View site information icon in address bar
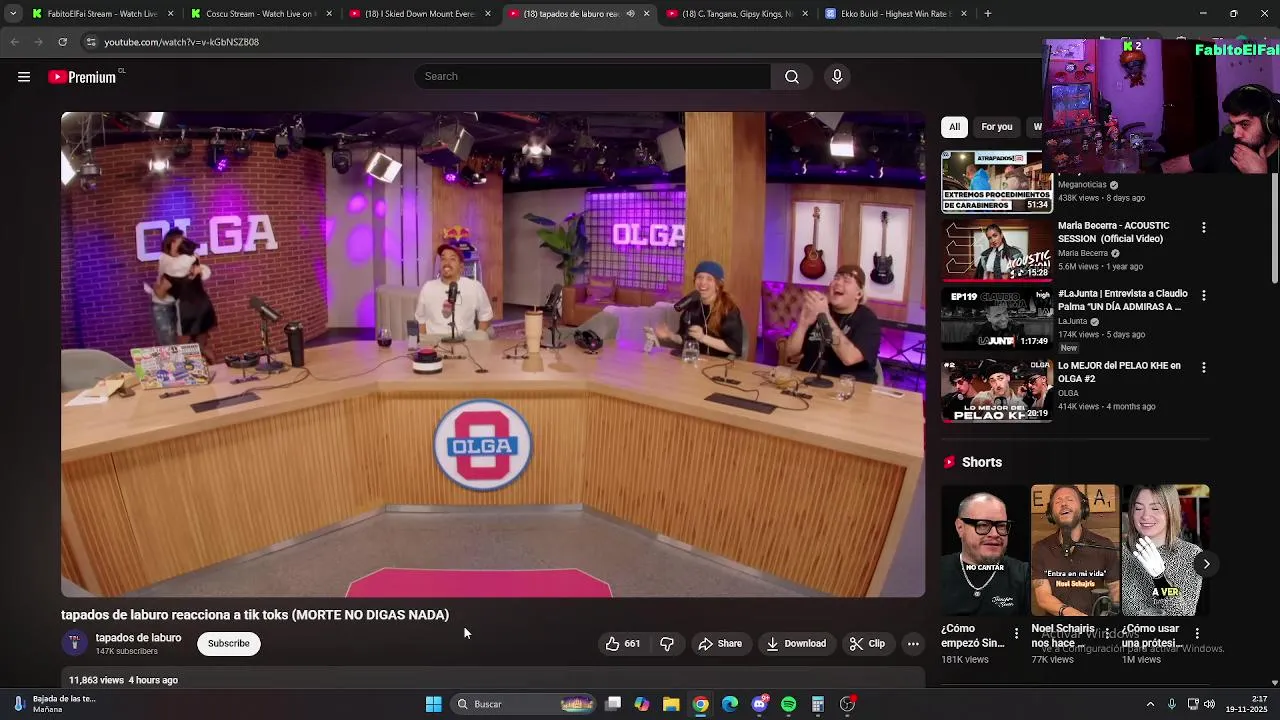 pos(91,42)
